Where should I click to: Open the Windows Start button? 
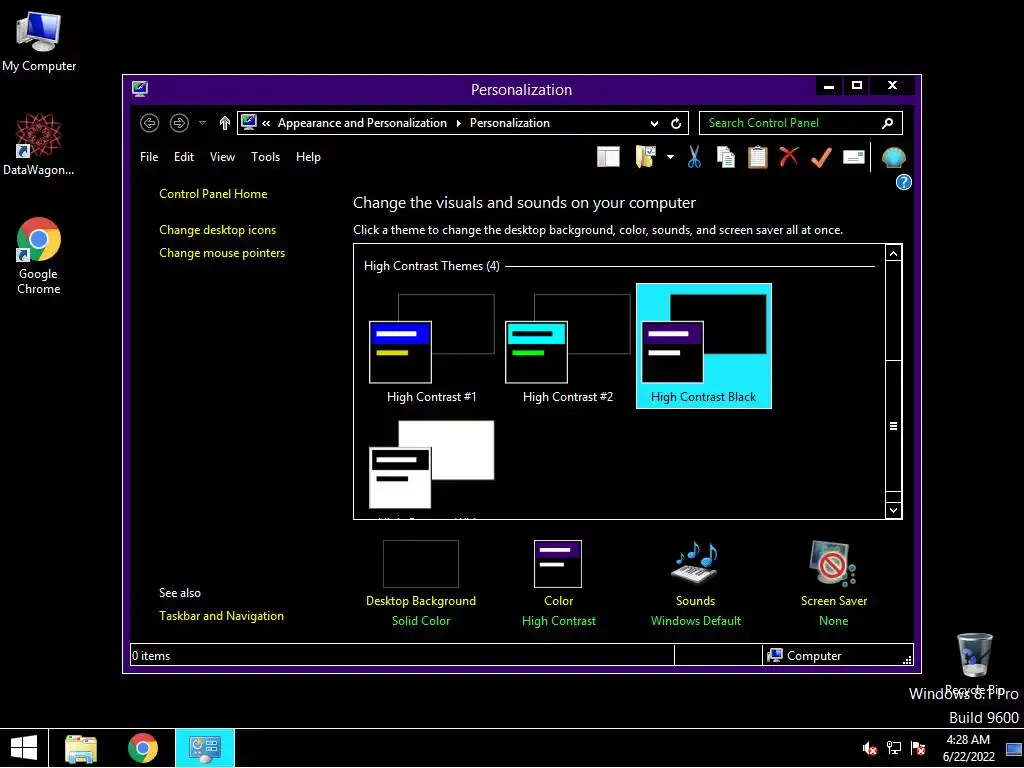pyautogui.click(x=24, y=748)
